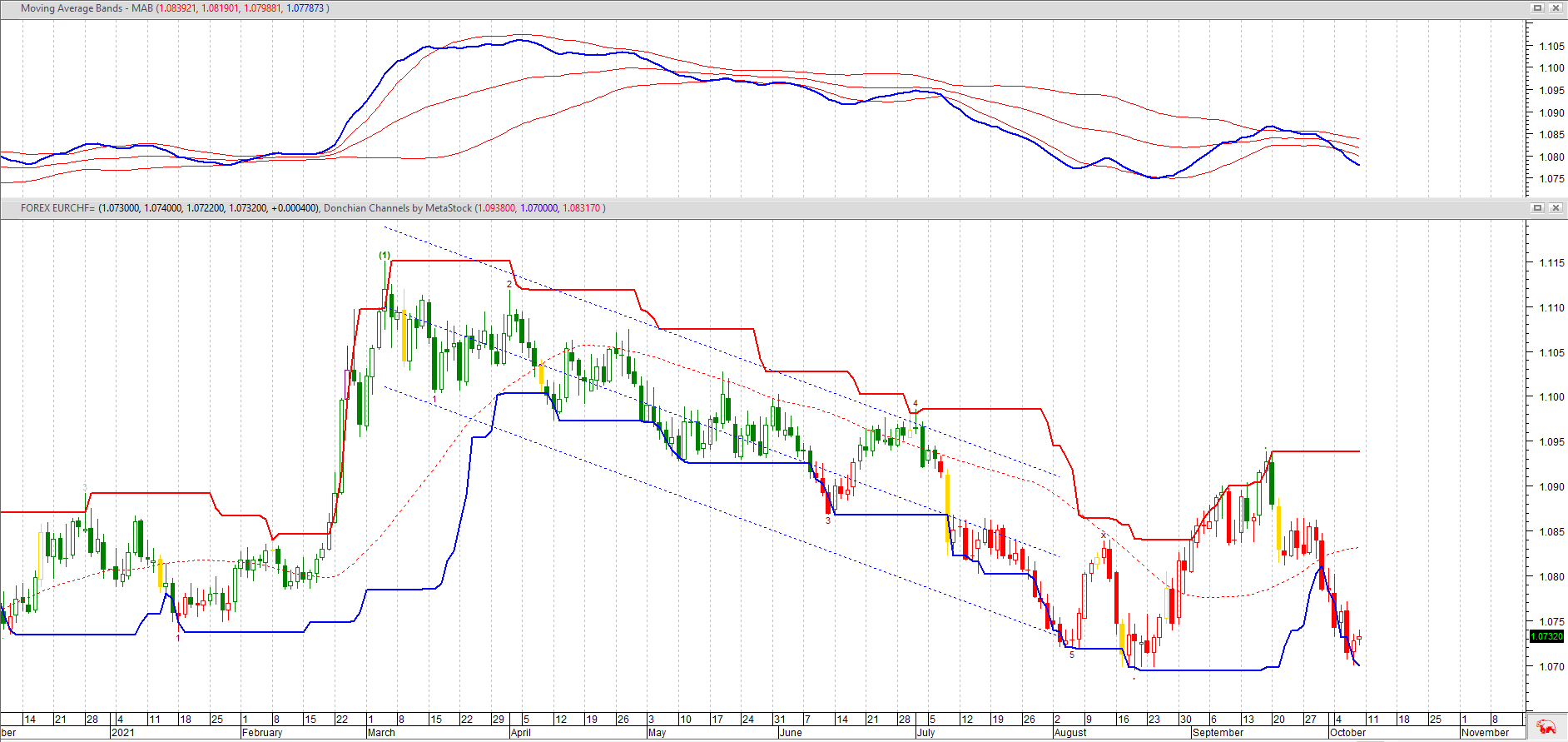Screen dimensions: 1568x742
Task: Select the Donchian middle value 1.083170
Action: point(582,208)
